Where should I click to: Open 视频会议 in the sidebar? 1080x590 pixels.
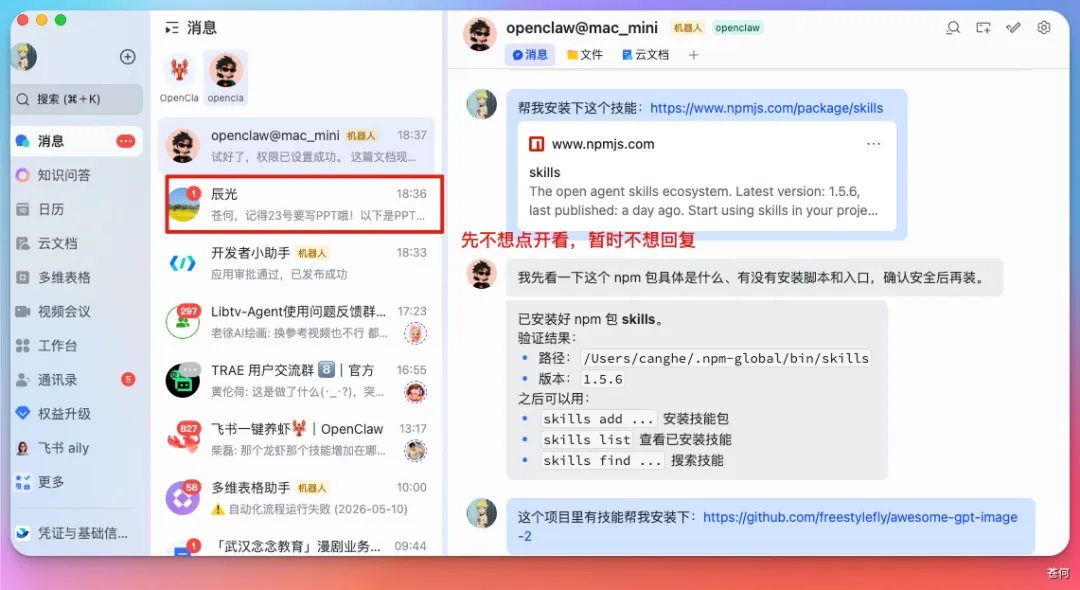tap(77, 311)
